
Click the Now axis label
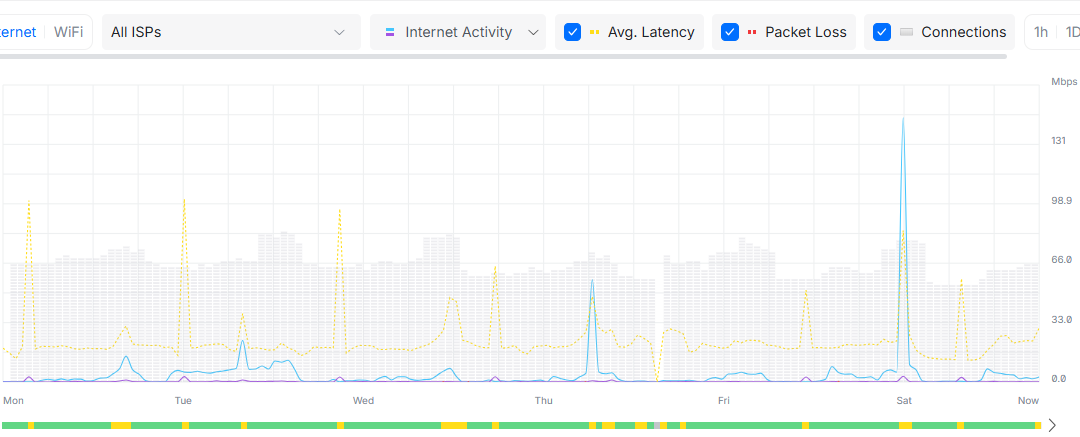1028,400
